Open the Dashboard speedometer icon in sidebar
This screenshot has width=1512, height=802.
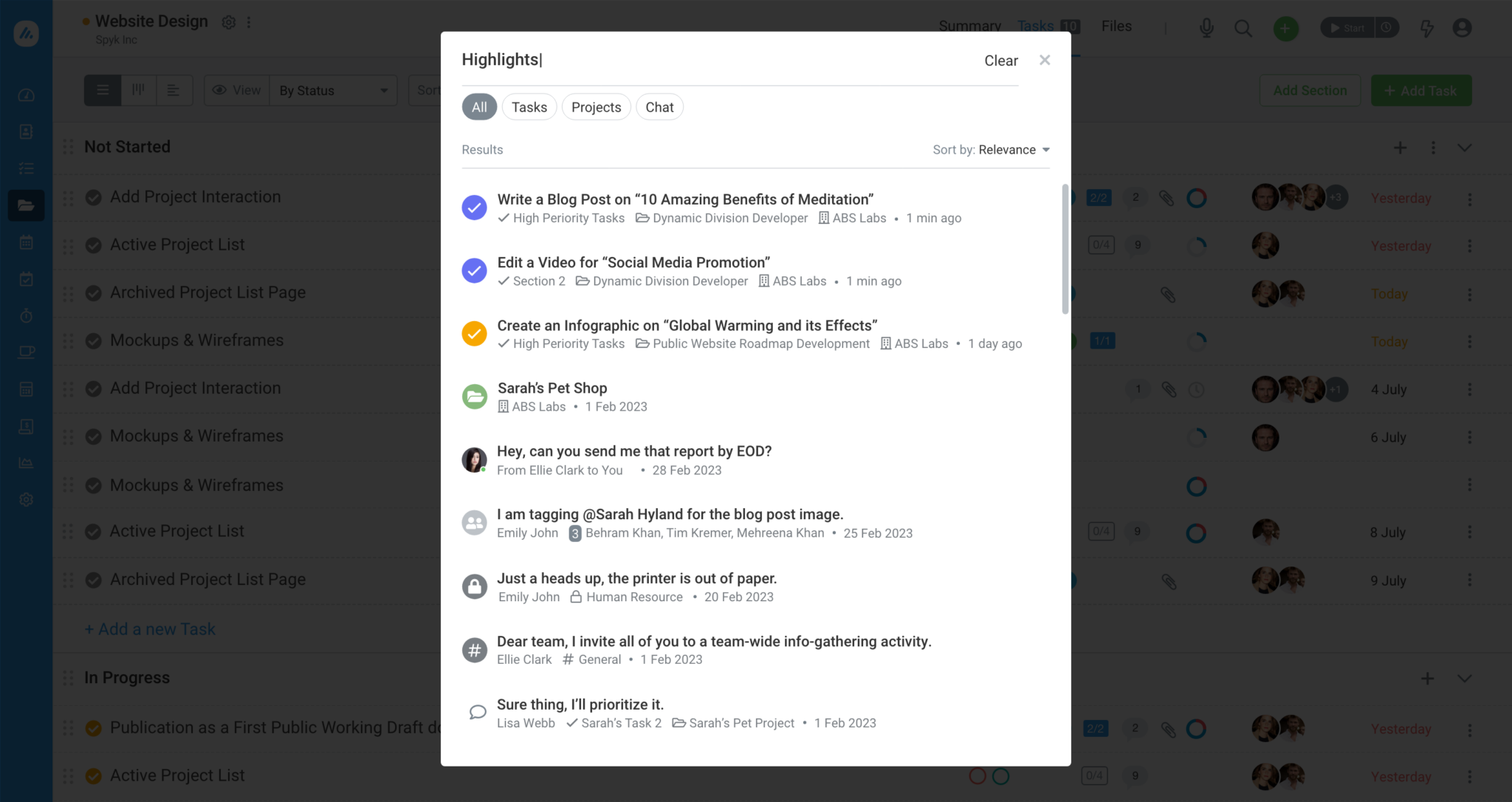[26, 94]
